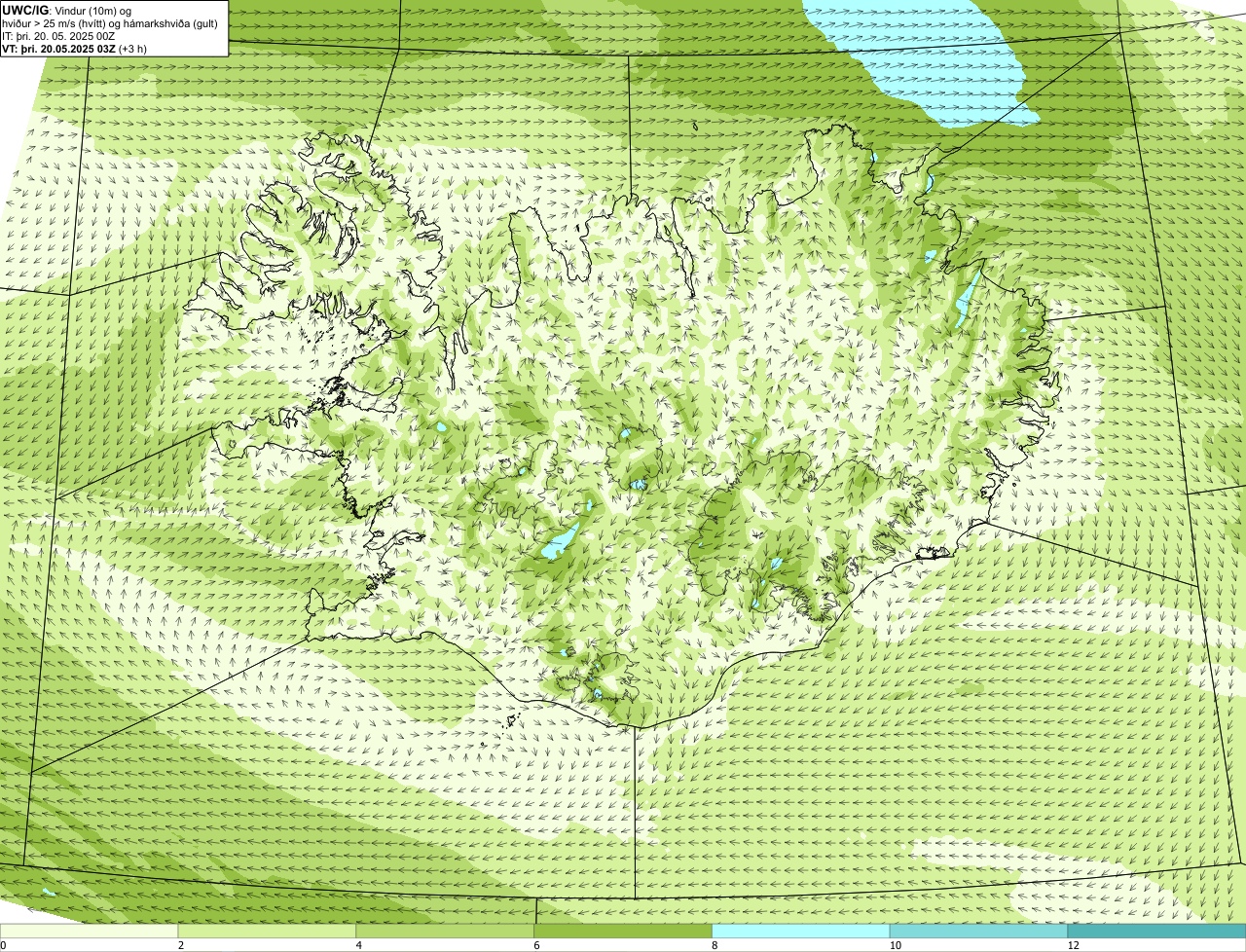The width and height of the screenshot is (1246, 952).
Task: Click the 'hviður > 25 m/s (hvítt)' legend line
Action: [x=112, y=22]
